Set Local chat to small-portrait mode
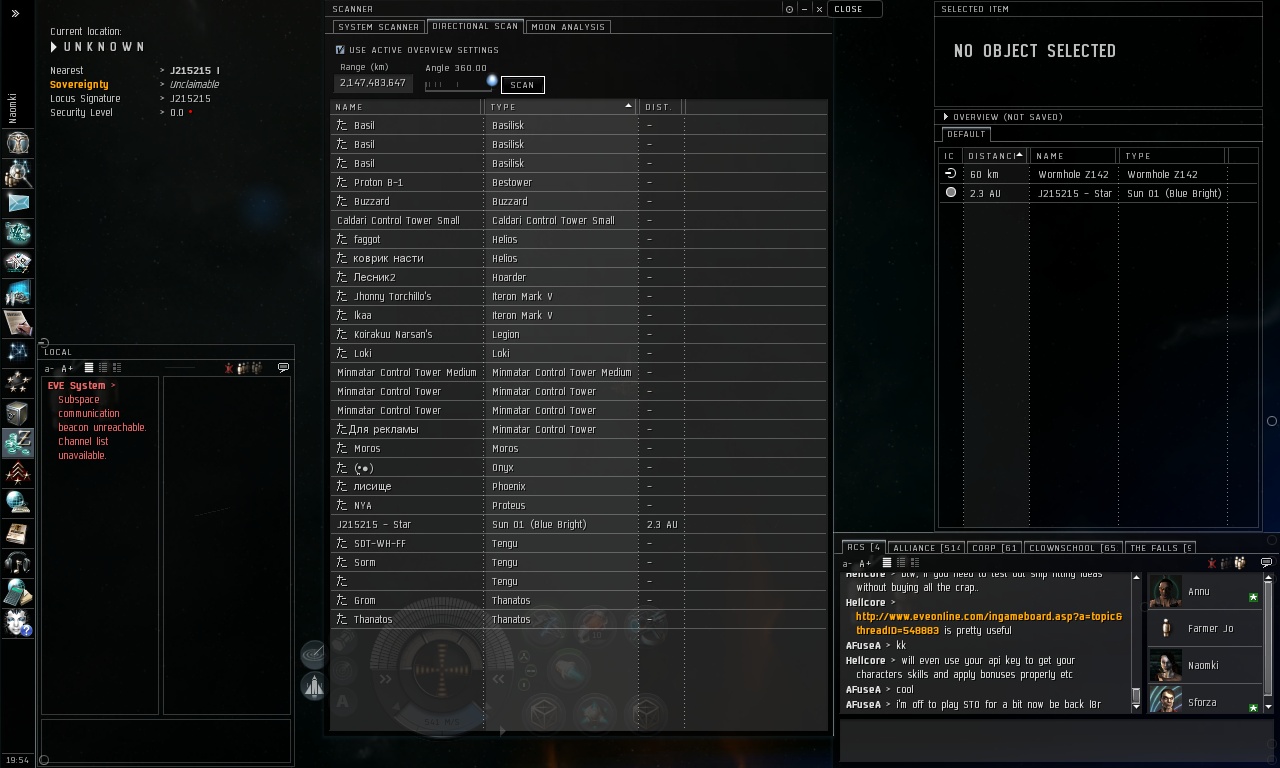The image size is (1280, 768). (x=103, y=368)
